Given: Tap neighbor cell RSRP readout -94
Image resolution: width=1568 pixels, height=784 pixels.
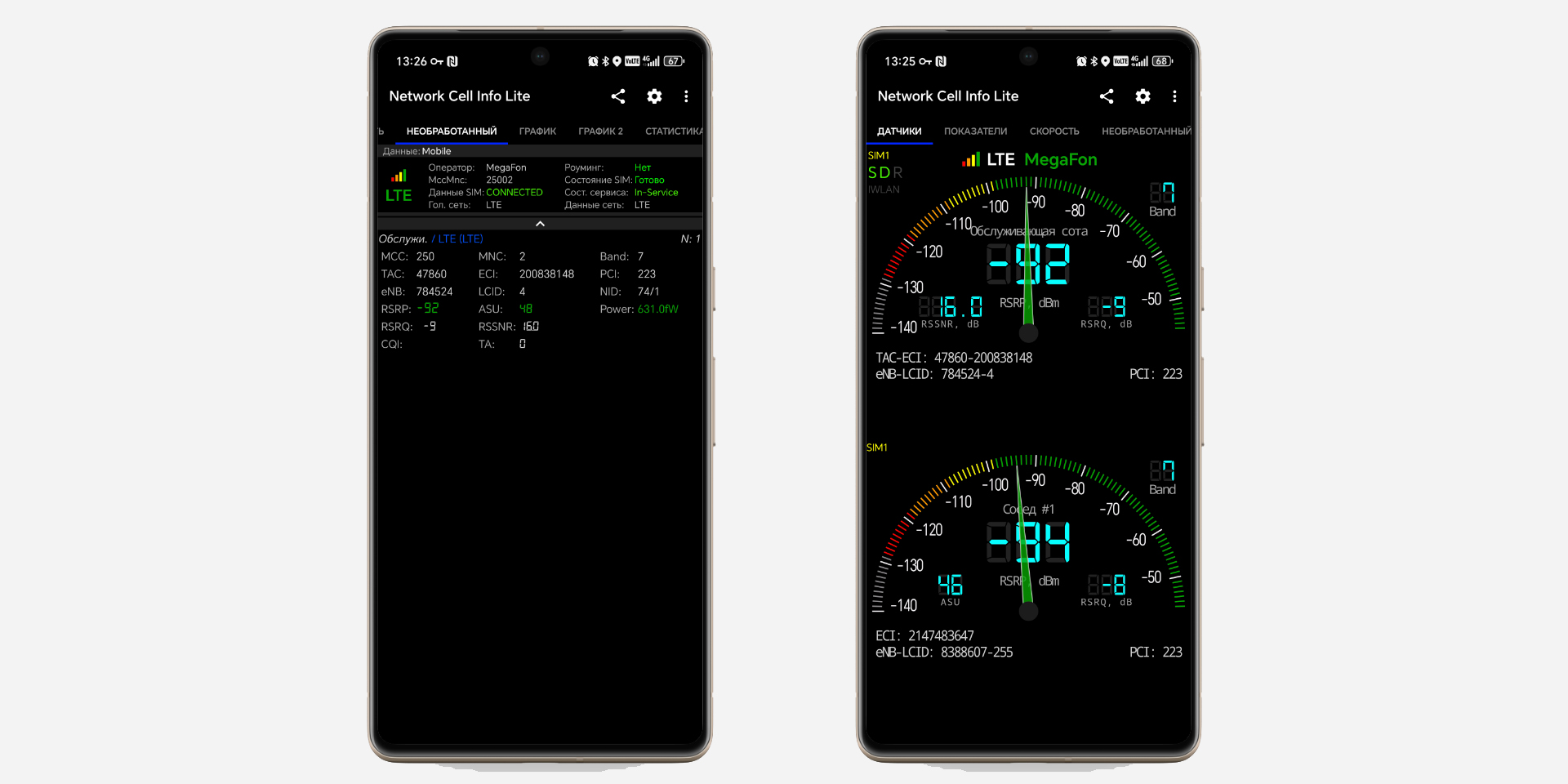Looking at the screenshot, I should pyautogui.click(x=1028, y=542).
